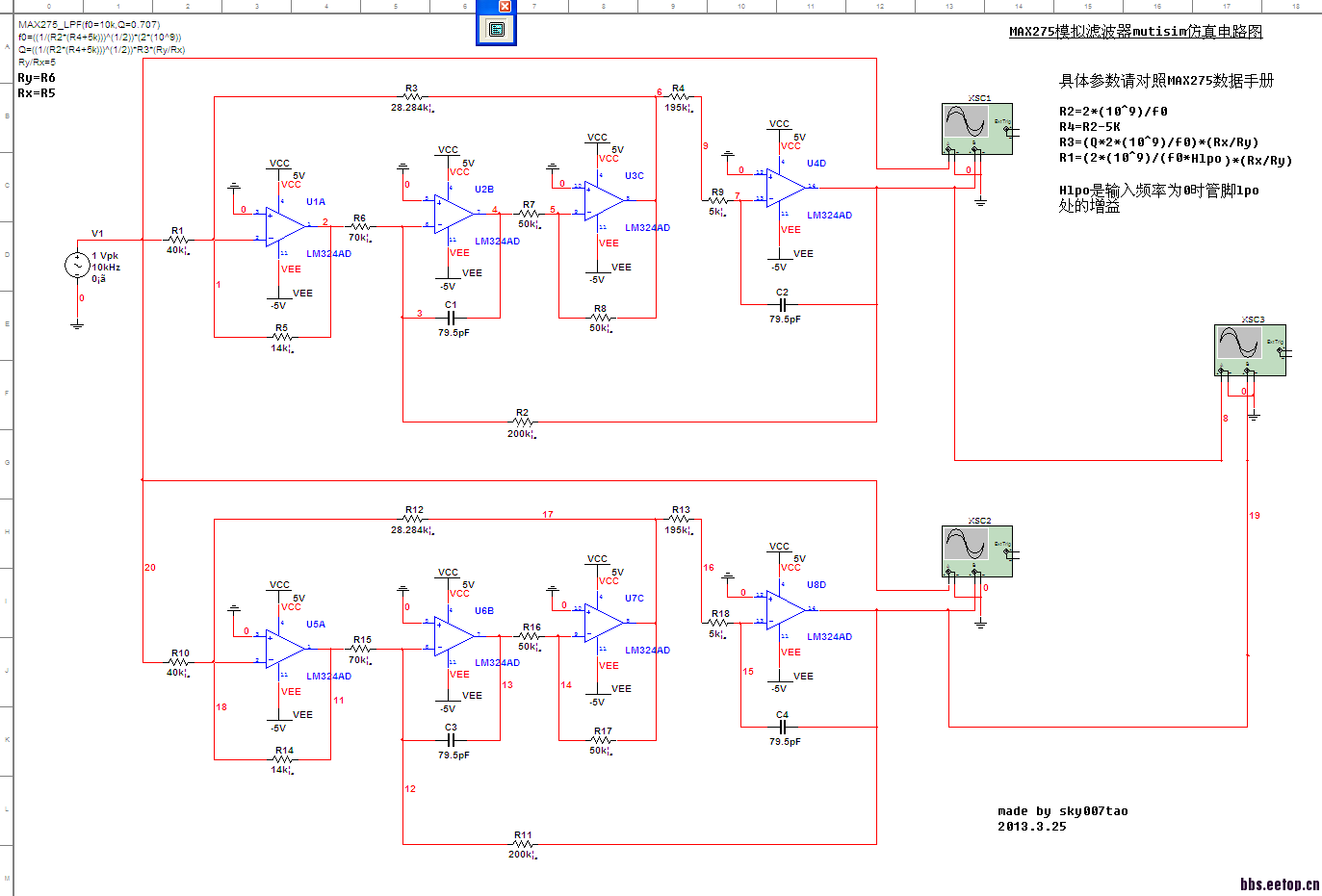Click the 'R3=(Q*2*(10^9)/F0)*(Rx/Ry)' formula text
The width and height of the screenshot is (1322, 896).
pos(1159,142)
